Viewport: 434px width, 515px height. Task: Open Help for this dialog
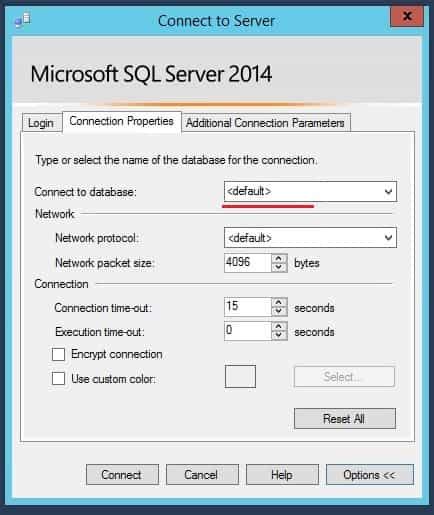click(x=282, y=474)
